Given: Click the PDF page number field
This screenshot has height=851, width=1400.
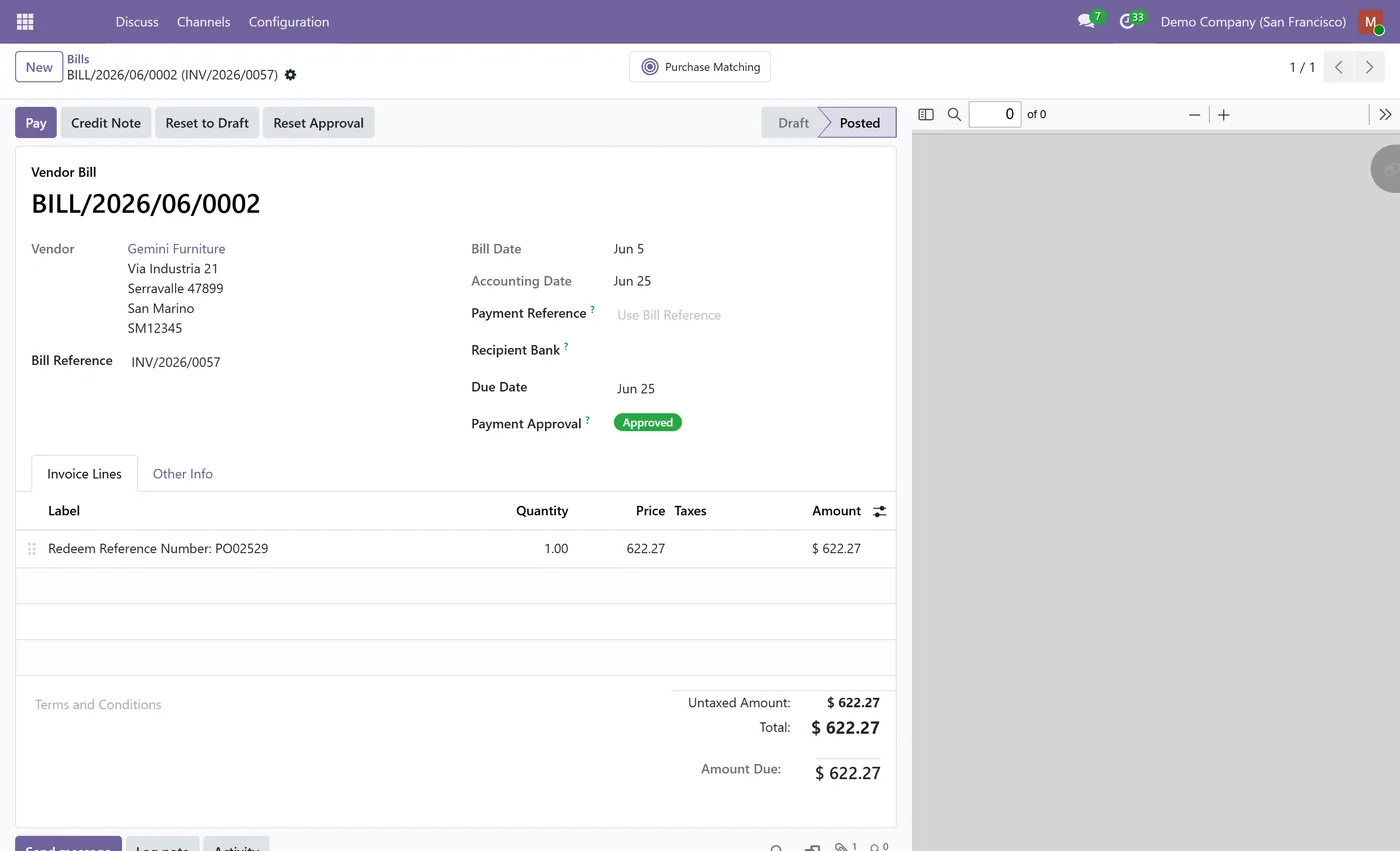Looking at the screenshot, I should click(x=995, y=115).
